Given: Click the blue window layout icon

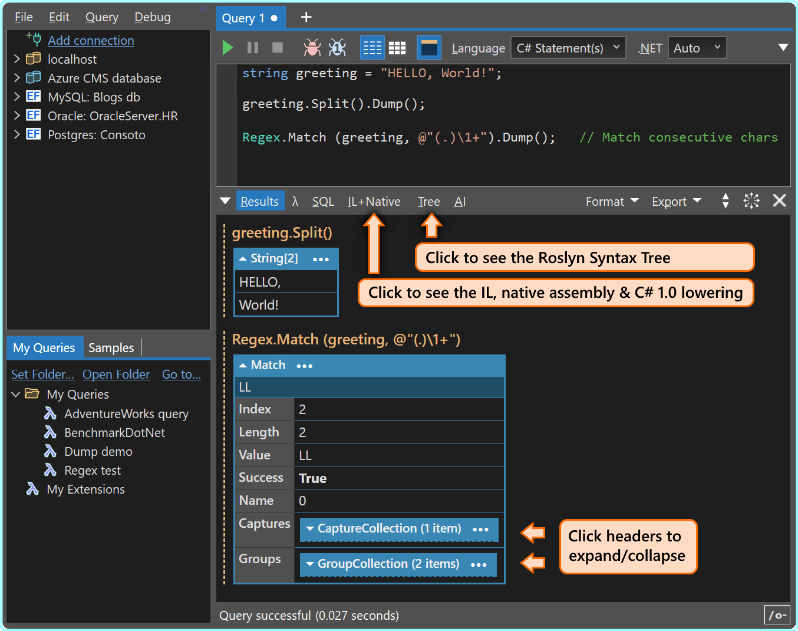Looking at the screenshot, I should tap(429, 48).
